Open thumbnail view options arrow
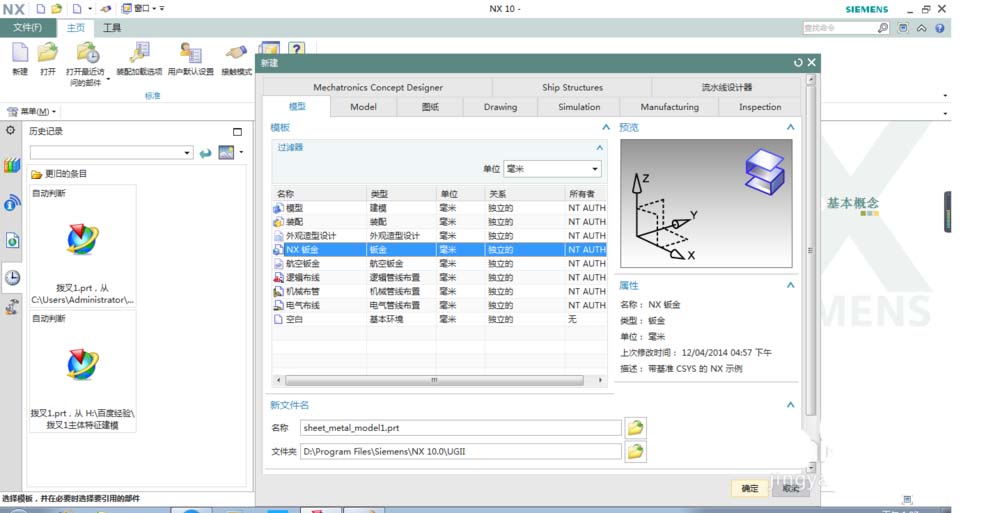1000x513 pixels. (x=241, y=152)
